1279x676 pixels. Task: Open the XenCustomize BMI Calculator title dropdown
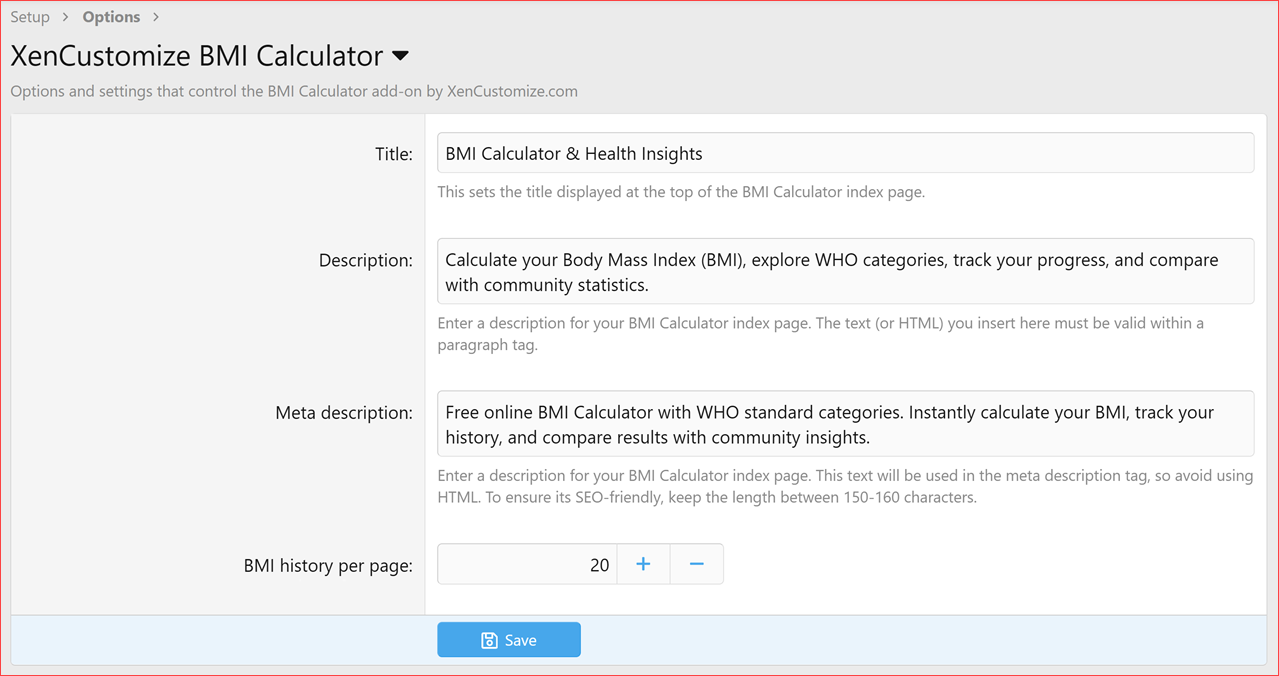click(x=399, y=57)
